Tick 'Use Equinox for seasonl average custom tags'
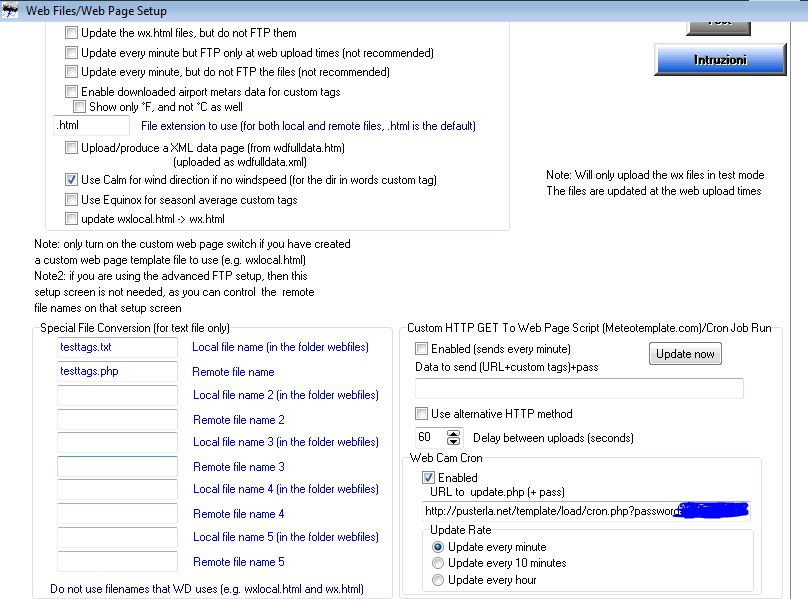Viewport: 808px width, 599px height. pyautogui.click(x=71, y=199)
